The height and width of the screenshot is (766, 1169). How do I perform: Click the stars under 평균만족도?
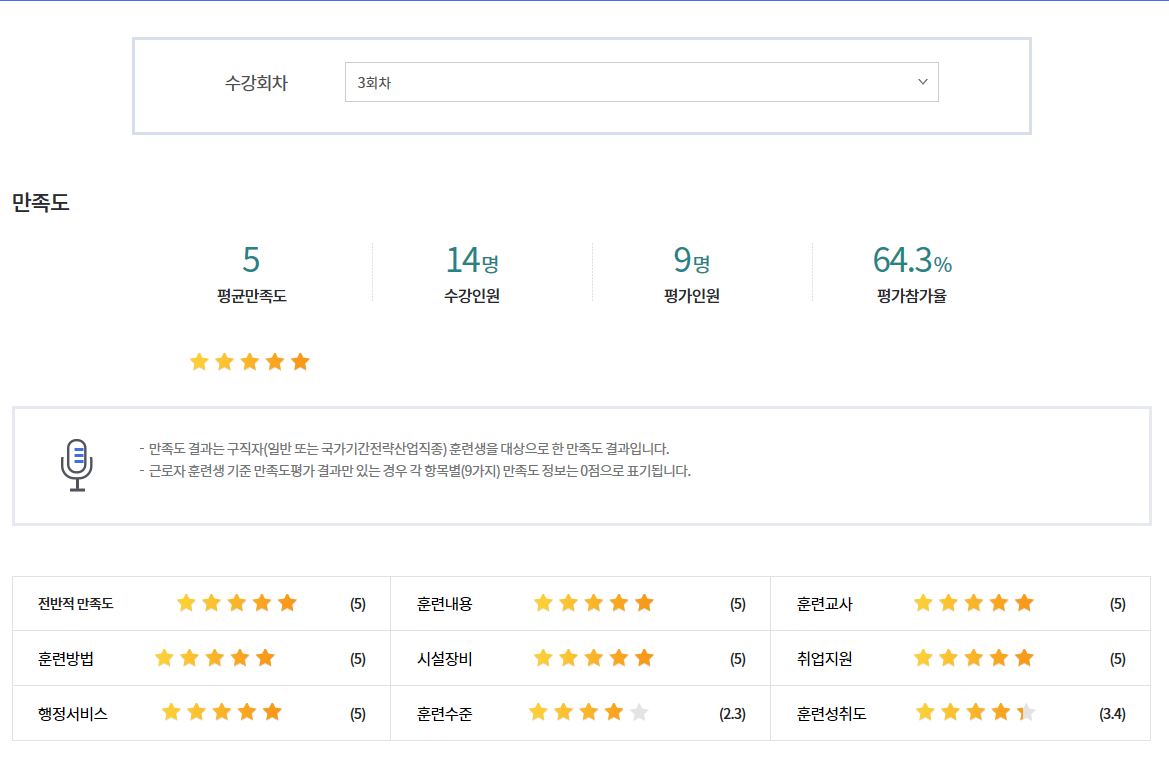click(250, 362)
